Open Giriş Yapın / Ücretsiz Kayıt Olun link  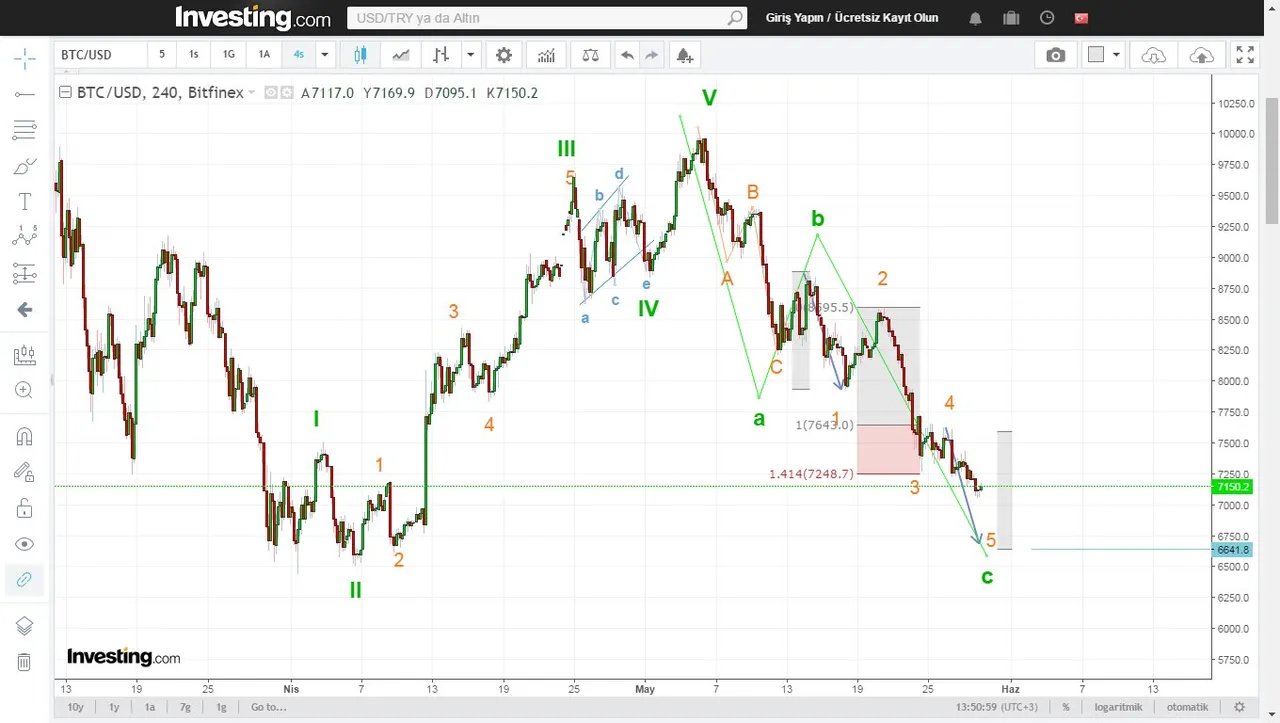852,18
